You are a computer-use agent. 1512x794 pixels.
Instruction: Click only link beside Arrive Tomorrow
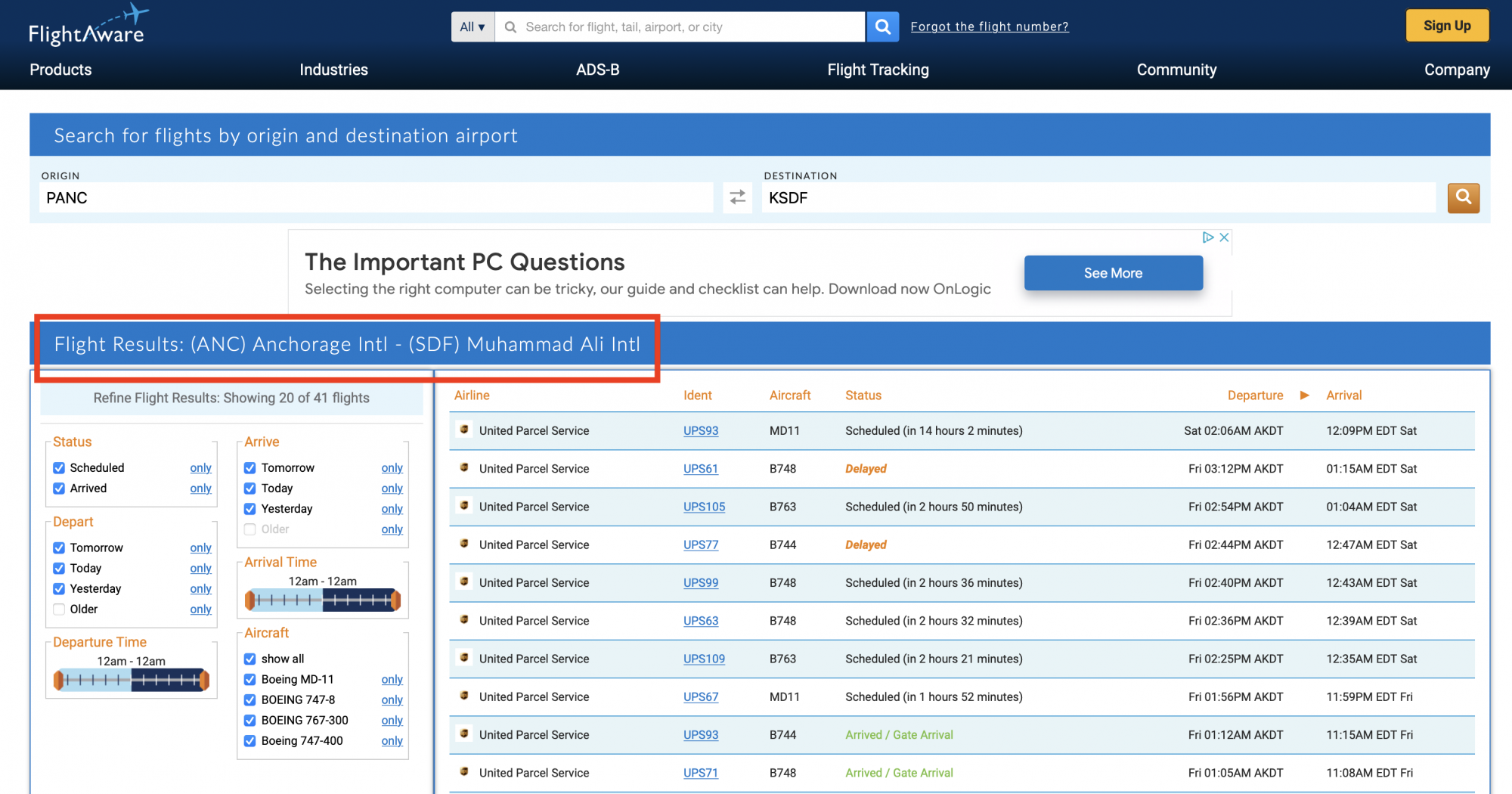point(392,468)
